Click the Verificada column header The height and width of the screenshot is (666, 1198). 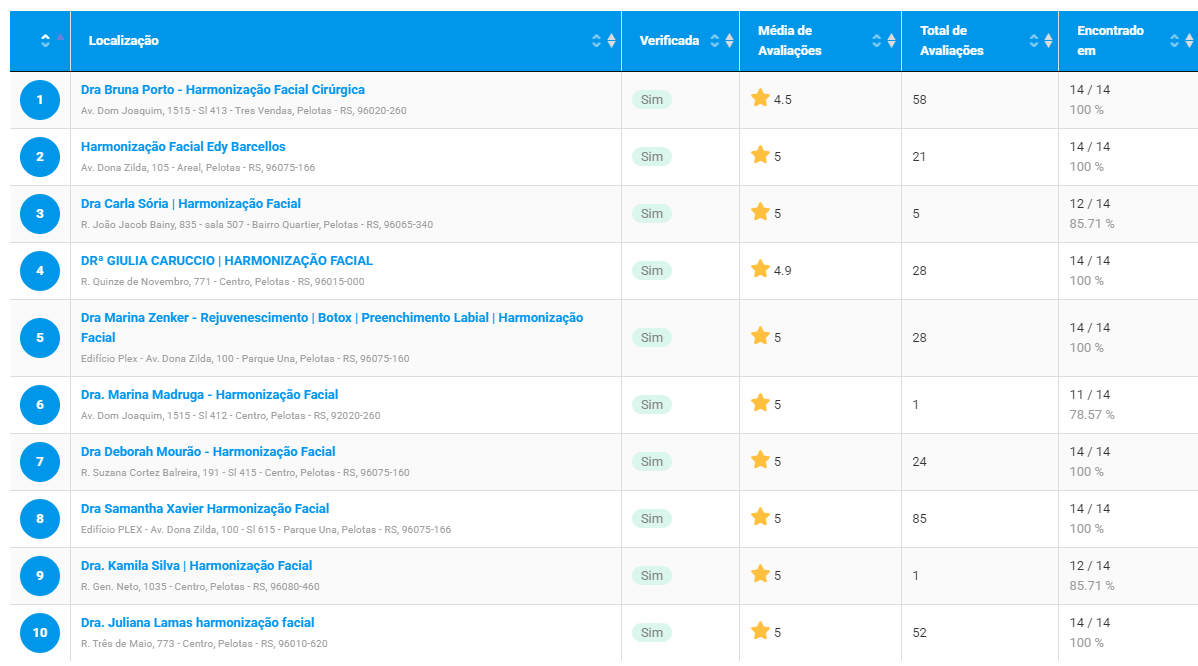click(x=669, y=40)
